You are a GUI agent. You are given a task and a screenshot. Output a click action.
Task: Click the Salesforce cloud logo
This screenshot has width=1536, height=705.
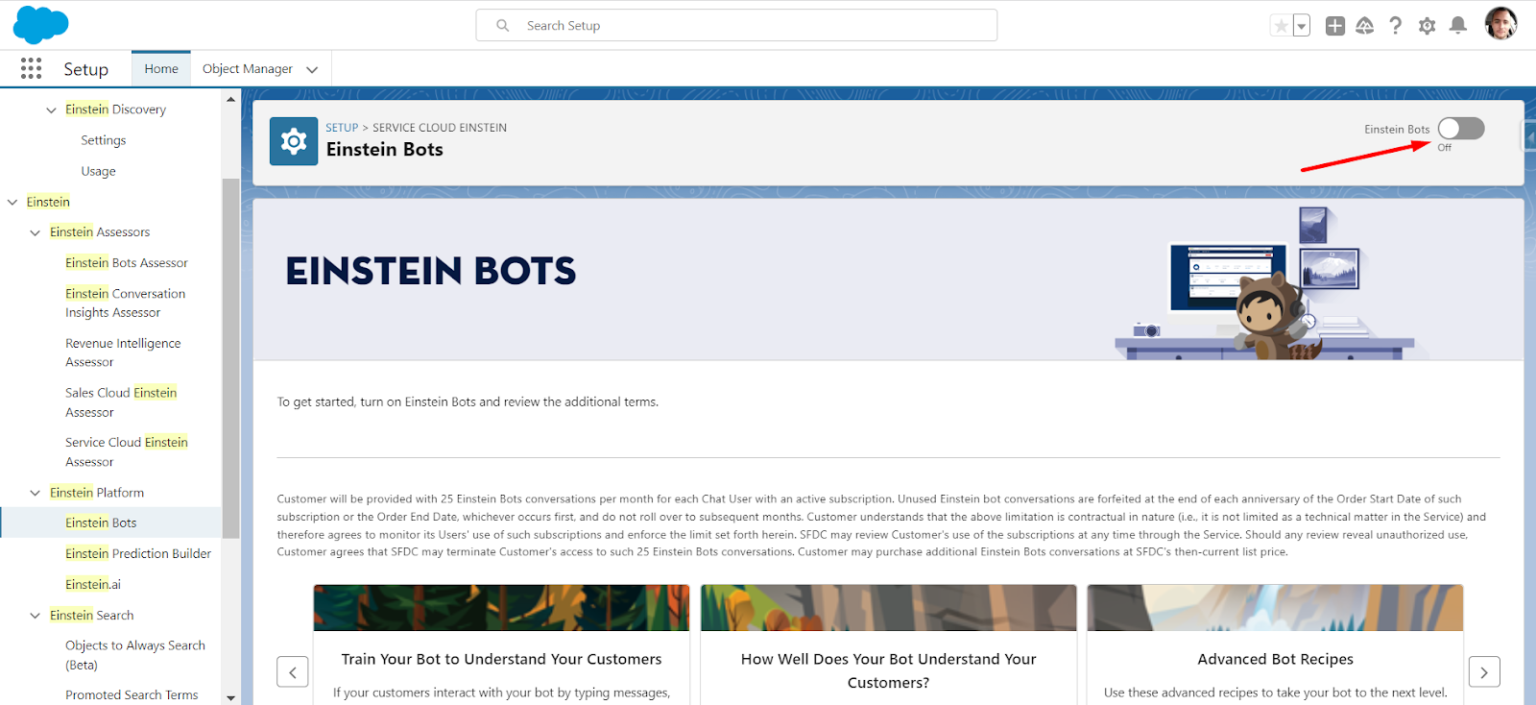pos(40,25)
